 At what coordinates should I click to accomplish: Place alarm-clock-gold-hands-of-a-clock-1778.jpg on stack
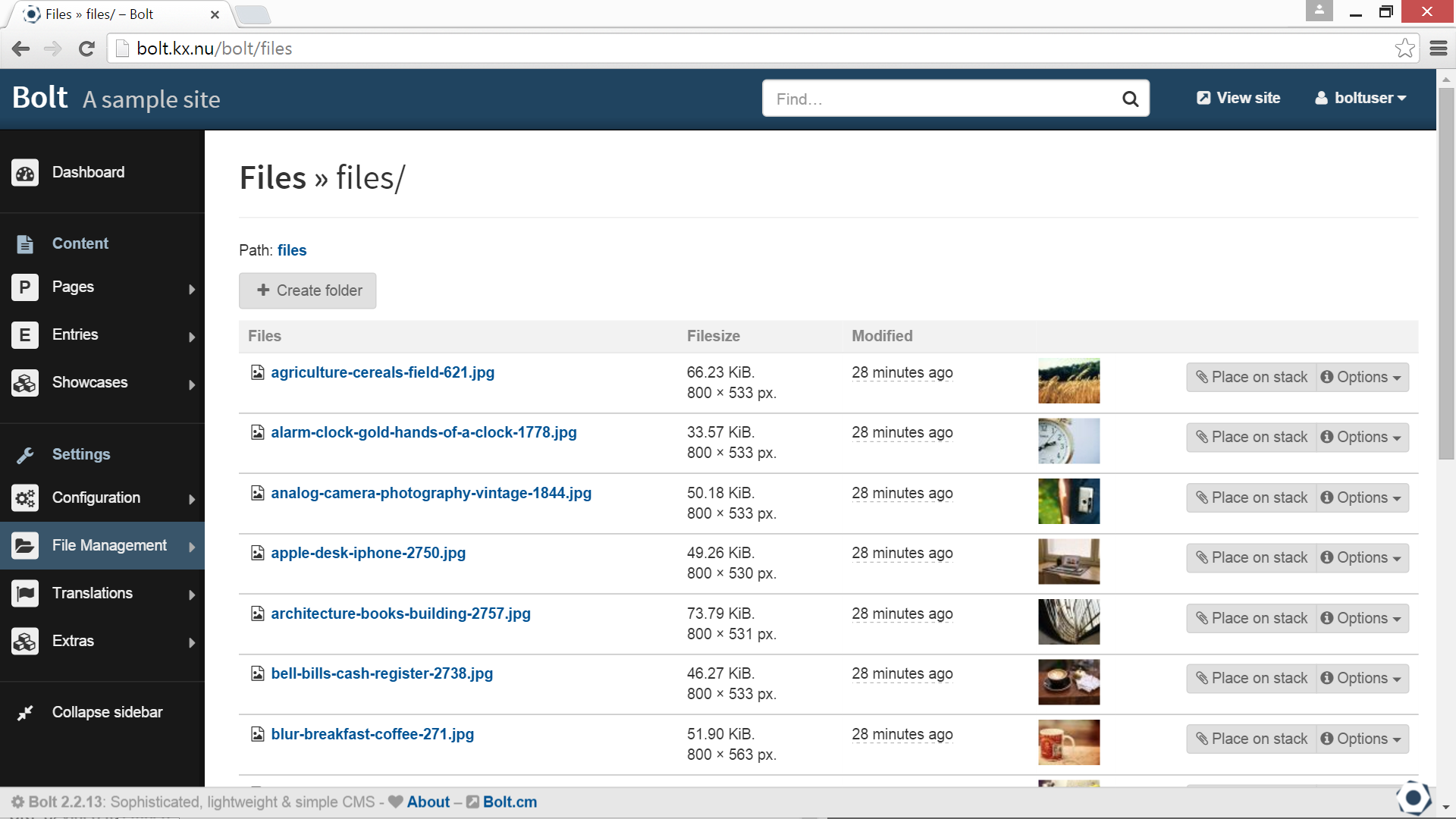pyautogui.click(x=1250, y=437)
